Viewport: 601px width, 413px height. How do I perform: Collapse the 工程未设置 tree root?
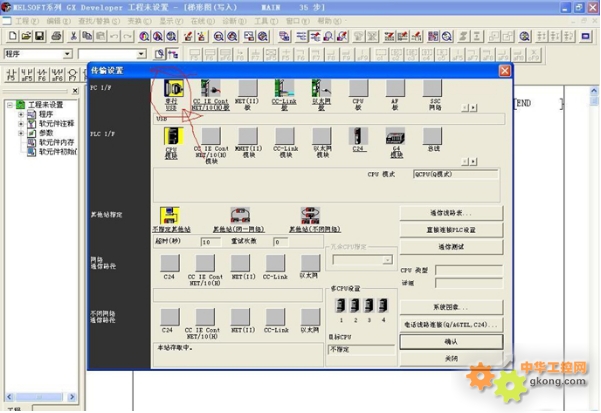pyautogui.click(x=10, y=105)
